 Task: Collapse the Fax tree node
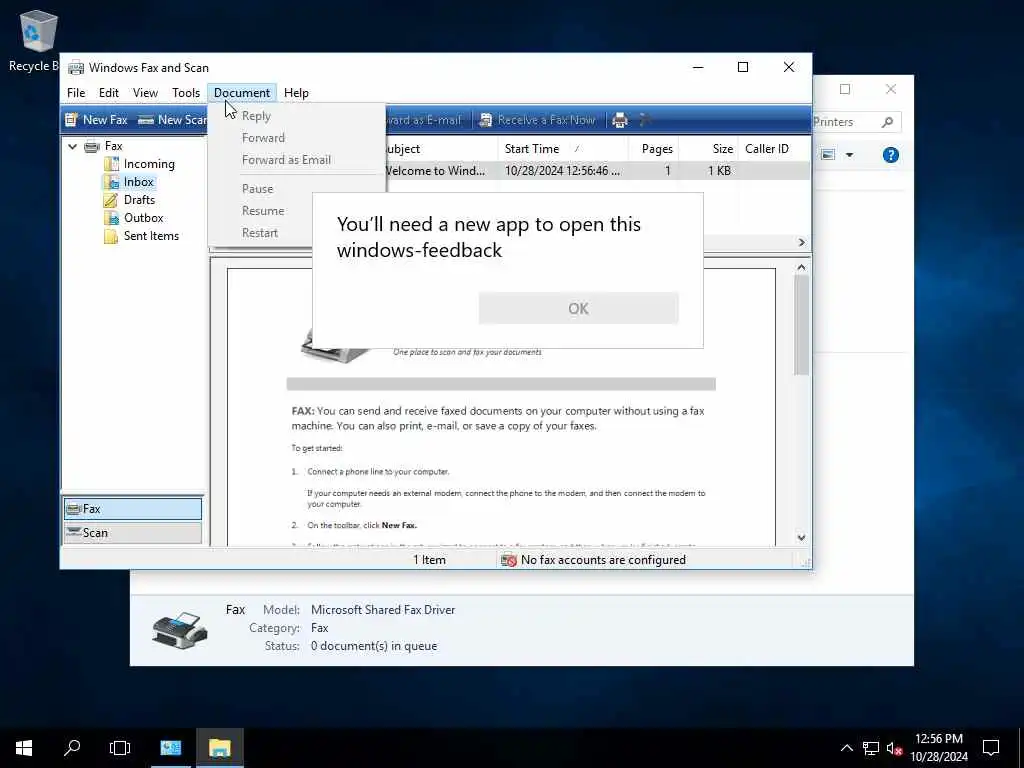click(x=72, y=146)
